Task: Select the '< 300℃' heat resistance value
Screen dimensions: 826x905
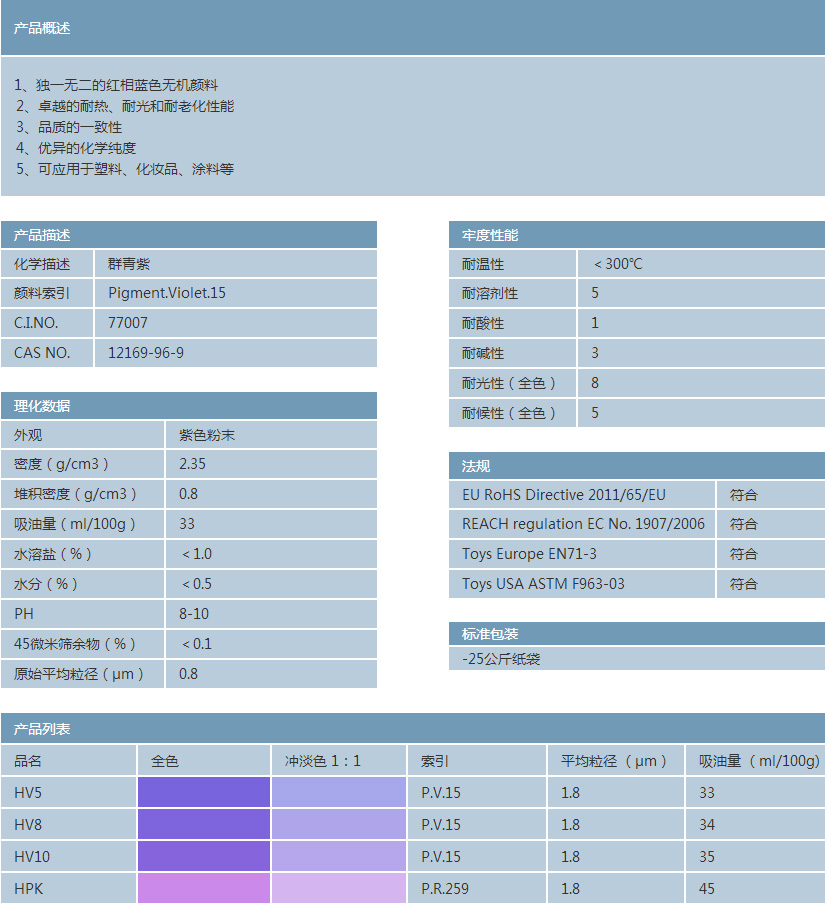Action: [618, 264]
